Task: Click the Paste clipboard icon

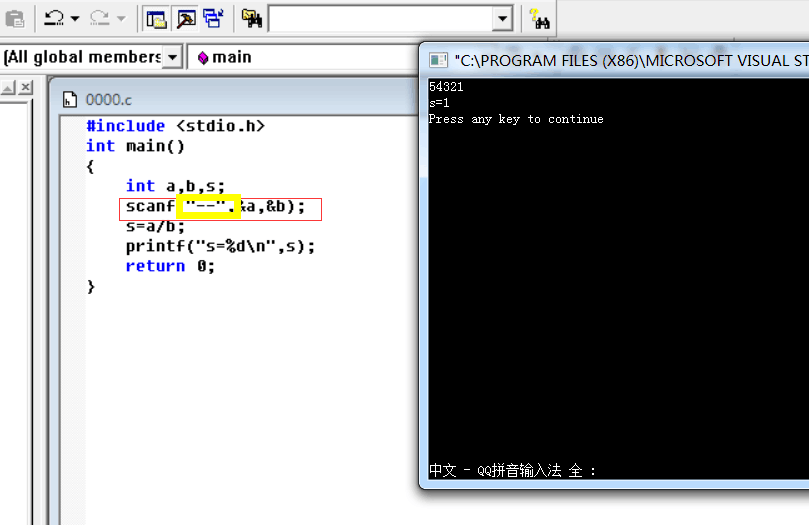Action: pyautogui.click(x=15, y=19)
